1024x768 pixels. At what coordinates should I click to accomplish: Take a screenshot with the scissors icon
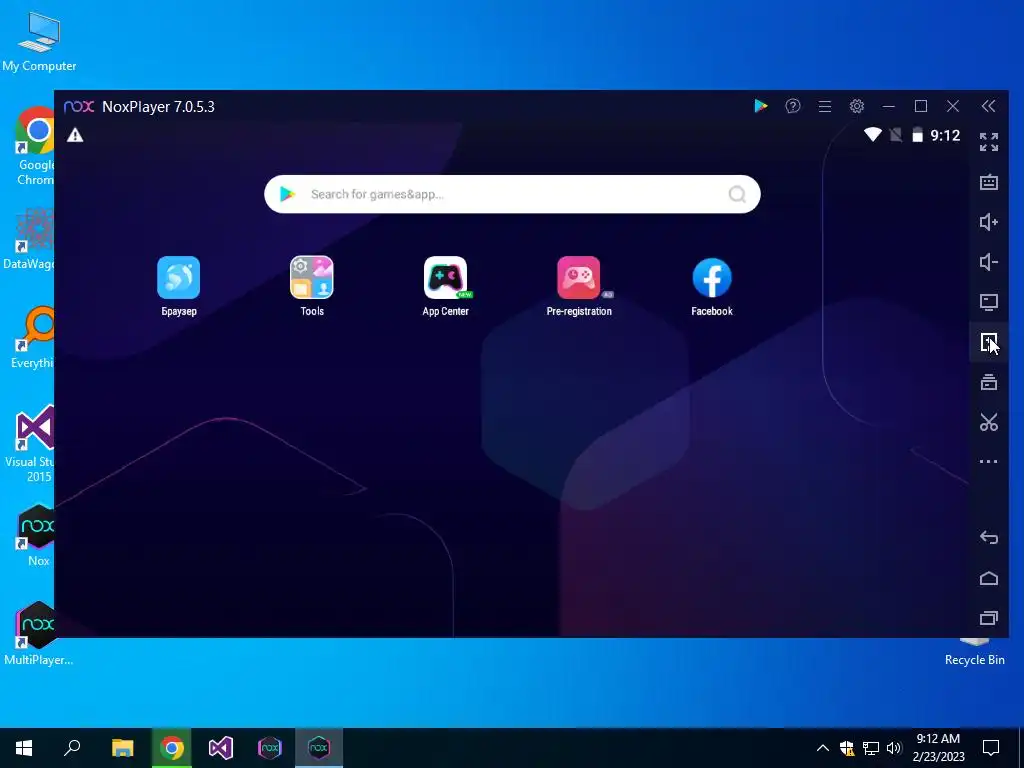click(989, 422)
